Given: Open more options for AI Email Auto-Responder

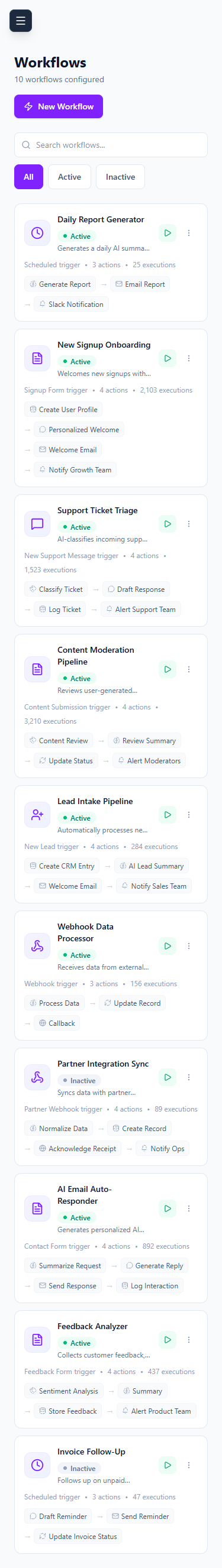Looking at the screenshot, I should coord(188,1209).
